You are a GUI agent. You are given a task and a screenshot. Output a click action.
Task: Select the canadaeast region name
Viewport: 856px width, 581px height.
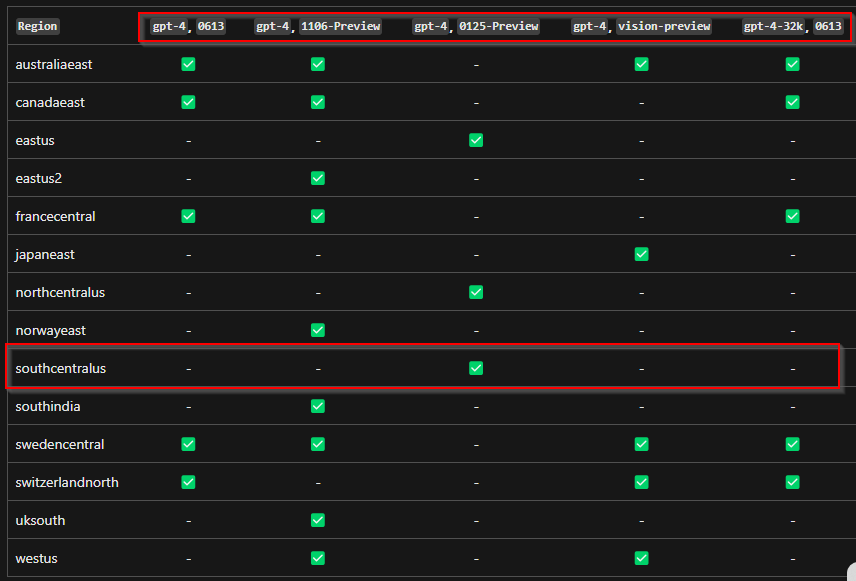click(x=50, y=102)
